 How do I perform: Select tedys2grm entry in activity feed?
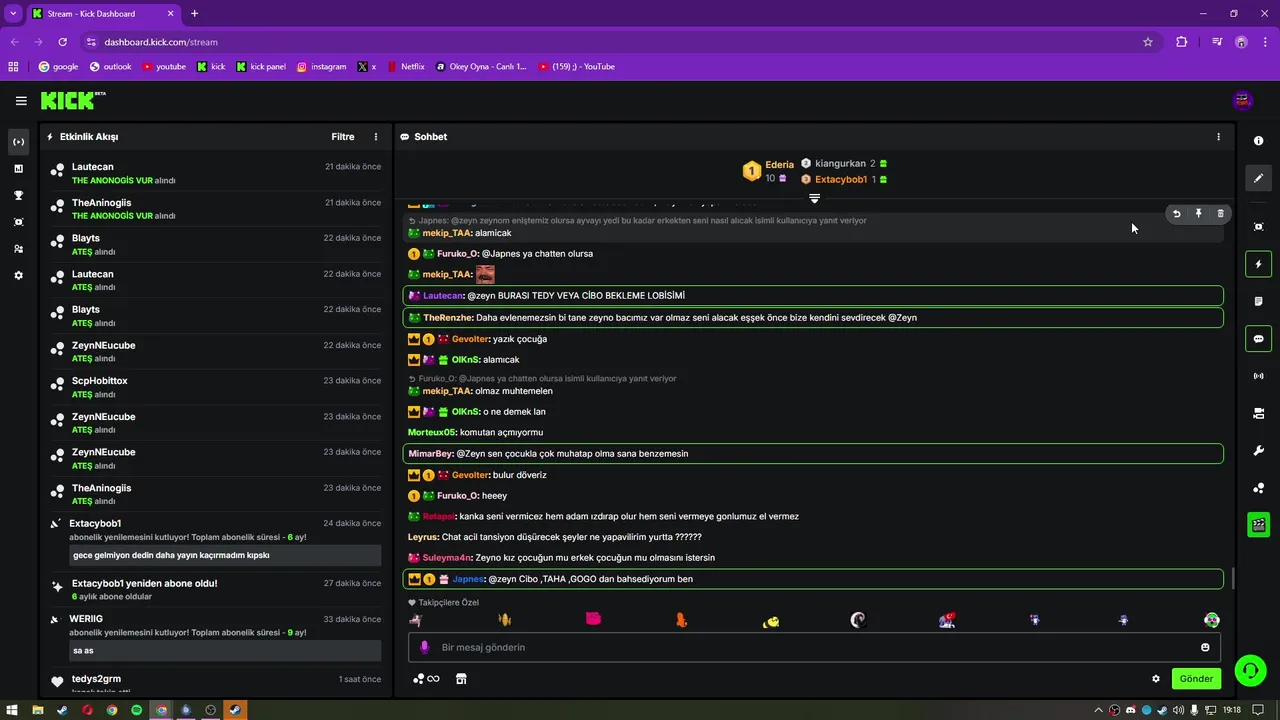(x=217, y=683)
